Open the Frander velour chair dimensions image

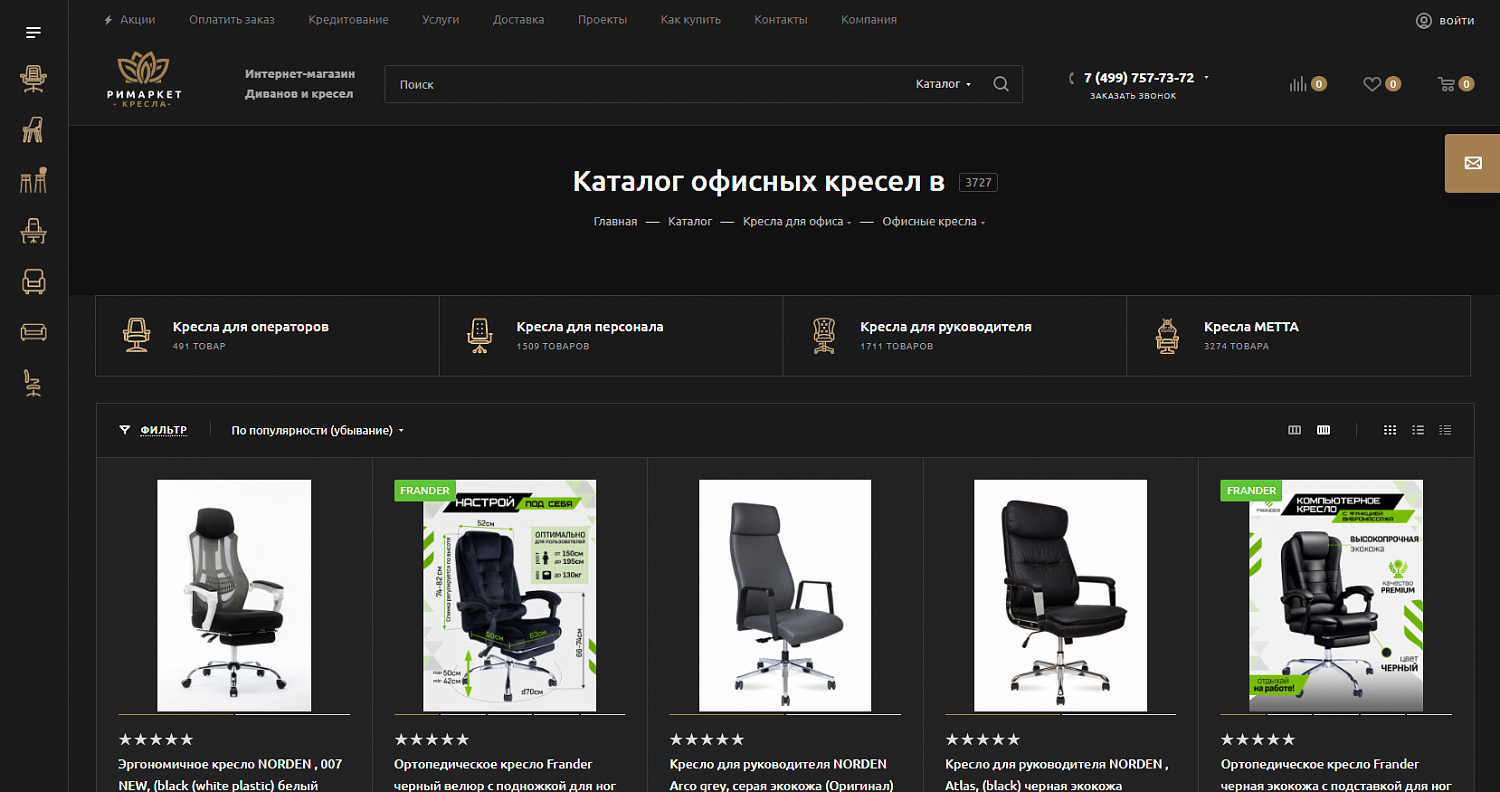point(510,595)
